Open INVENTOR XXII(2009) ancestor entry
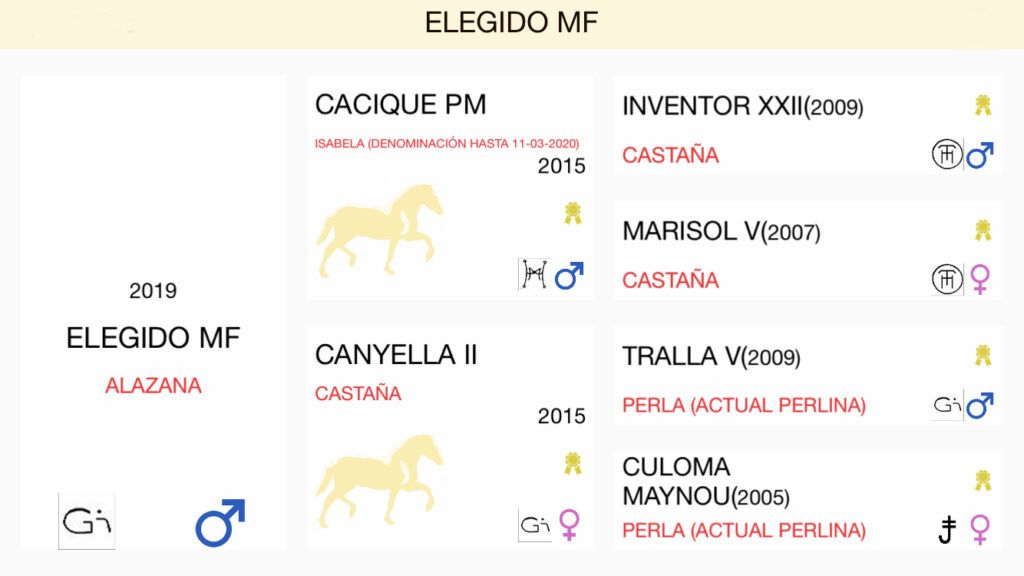This screenshot has width=1024, height=576. coord(743,106)
